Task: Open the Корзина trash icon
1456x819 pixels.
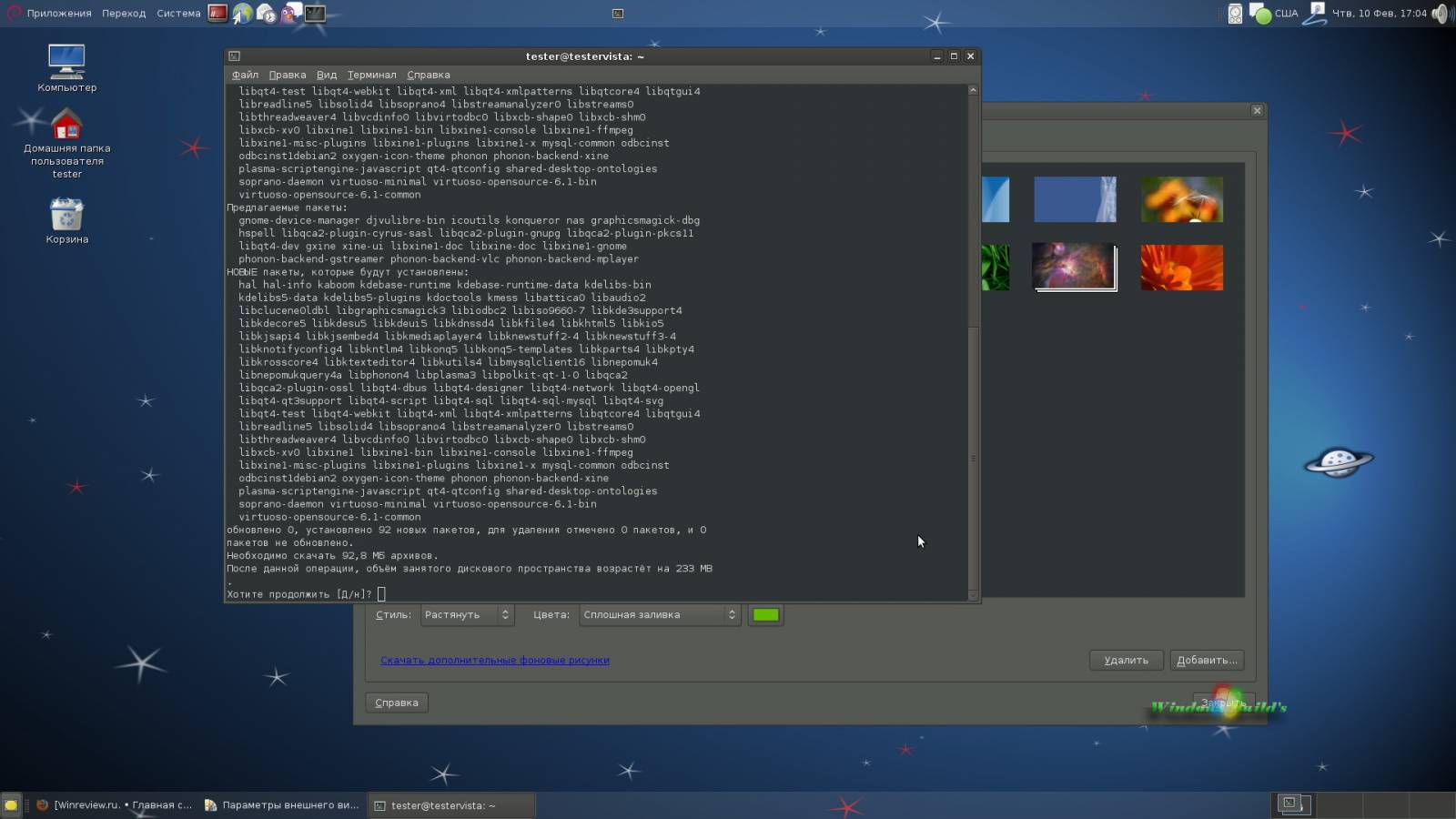Action: pyautogui.click(x=66, y=221)
